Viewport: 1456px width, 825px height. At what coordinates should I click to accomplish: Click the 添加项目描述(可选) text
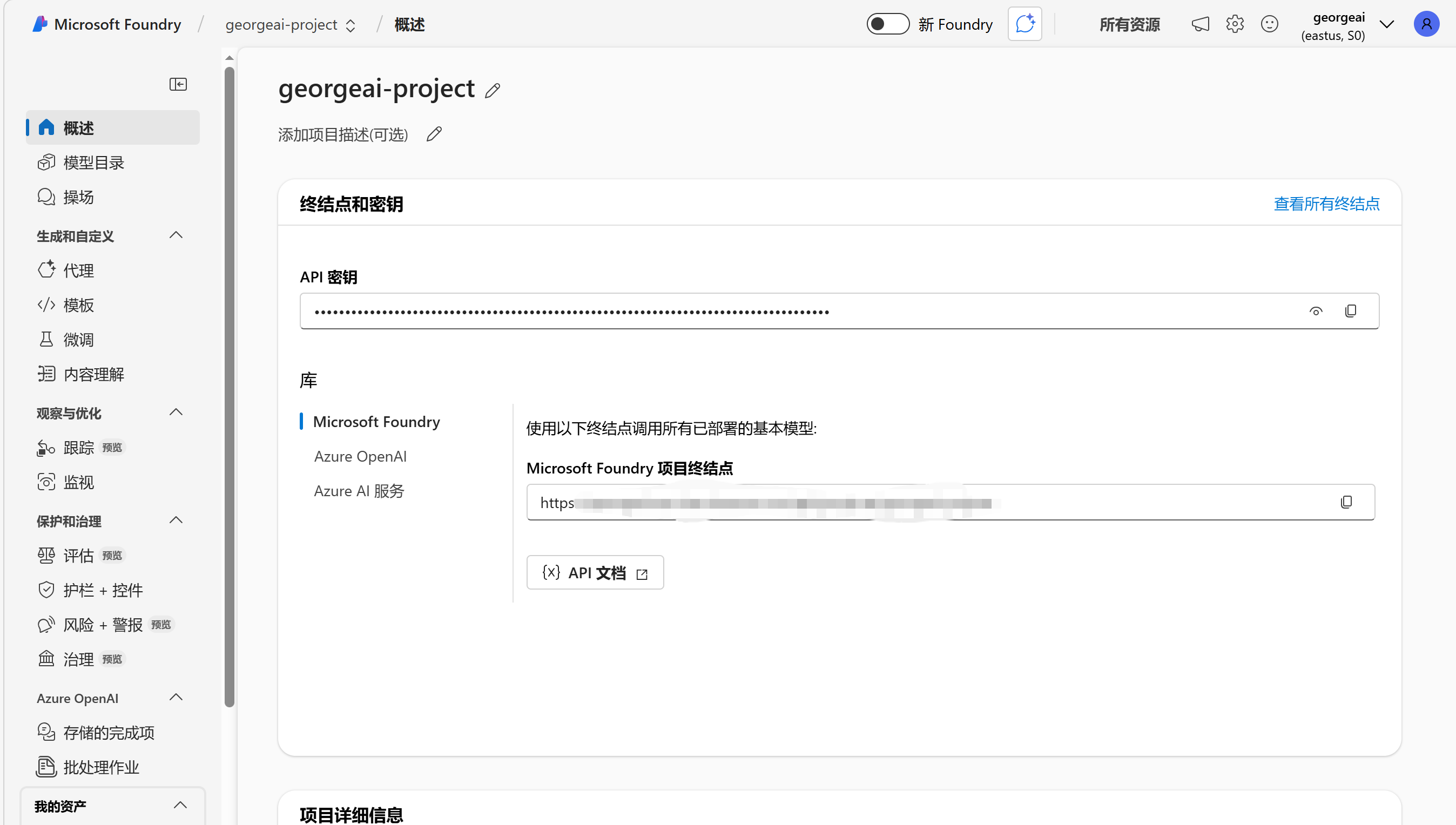click(343, 135)
